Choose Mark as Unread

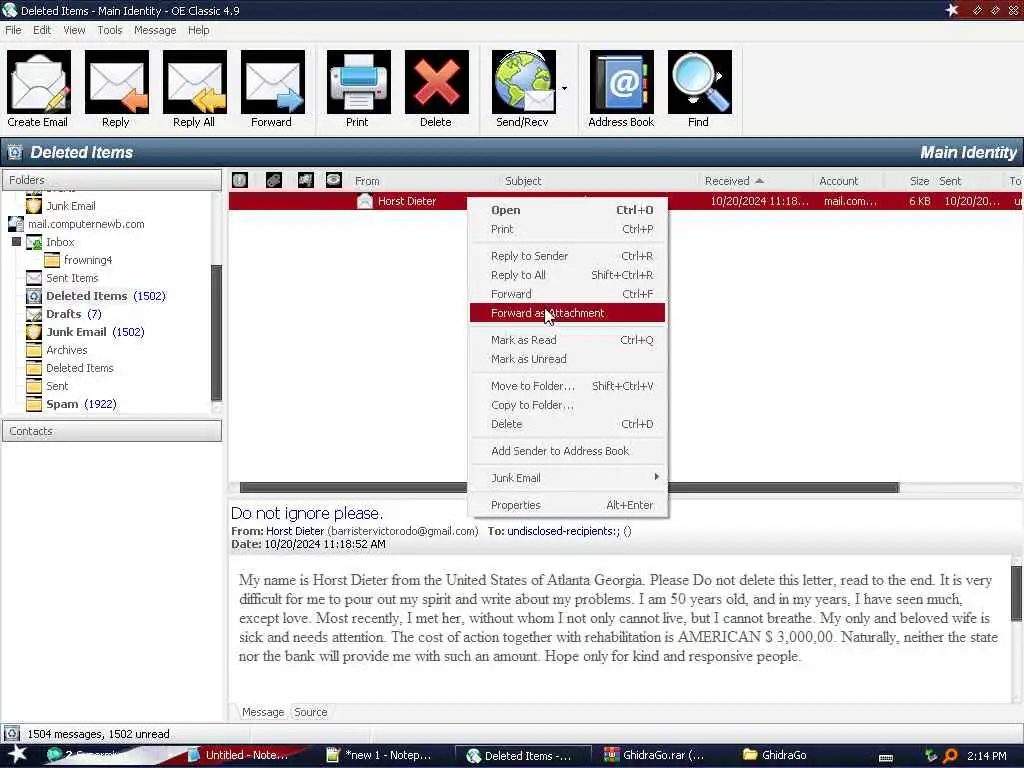coord(568,359)
